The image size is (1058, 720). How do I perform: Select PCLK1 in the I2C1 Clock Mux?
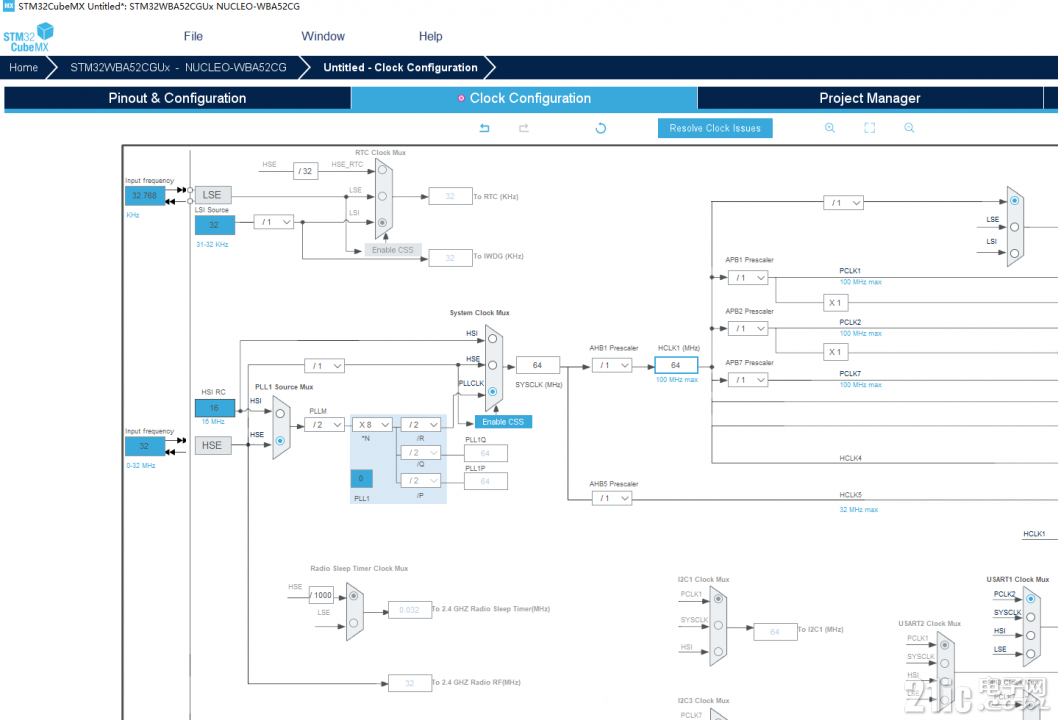tap(718, 599)
